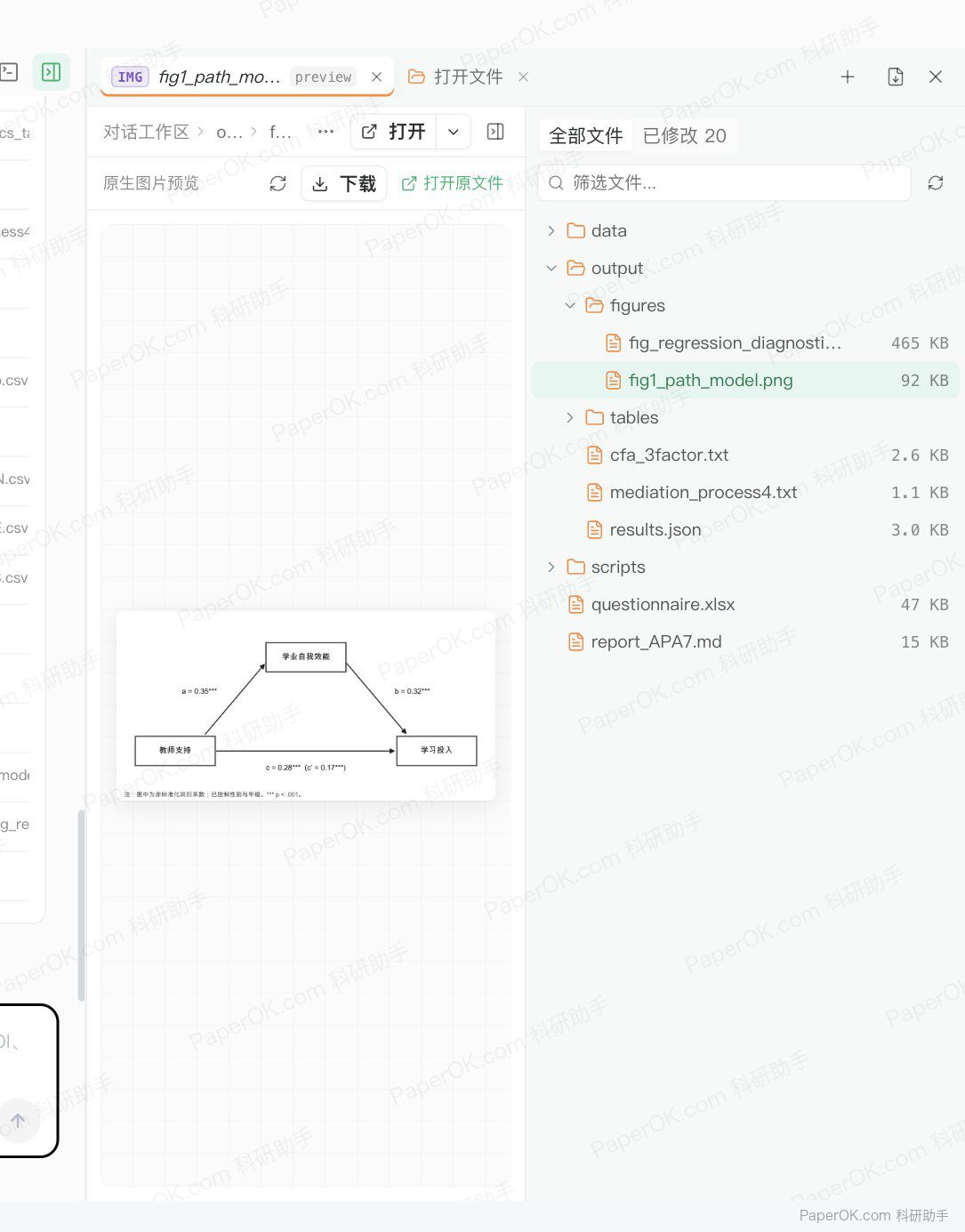Click the 下载 download button
Screen dimensions: 965x1232
pos(344,183)
